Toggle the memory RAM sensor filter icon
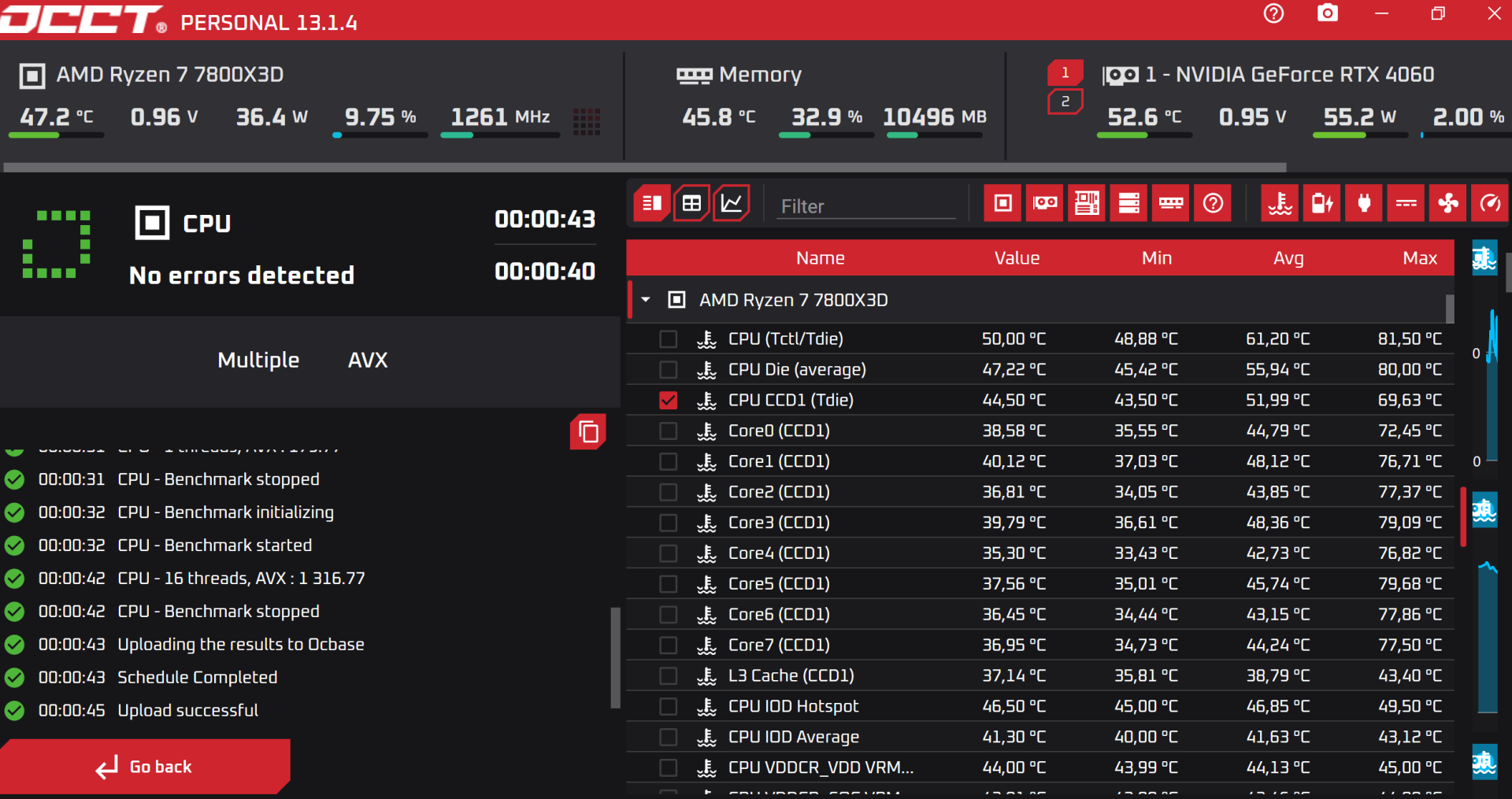The height and width of the screenshot is (799, 1512). [x=1171, y=204]
